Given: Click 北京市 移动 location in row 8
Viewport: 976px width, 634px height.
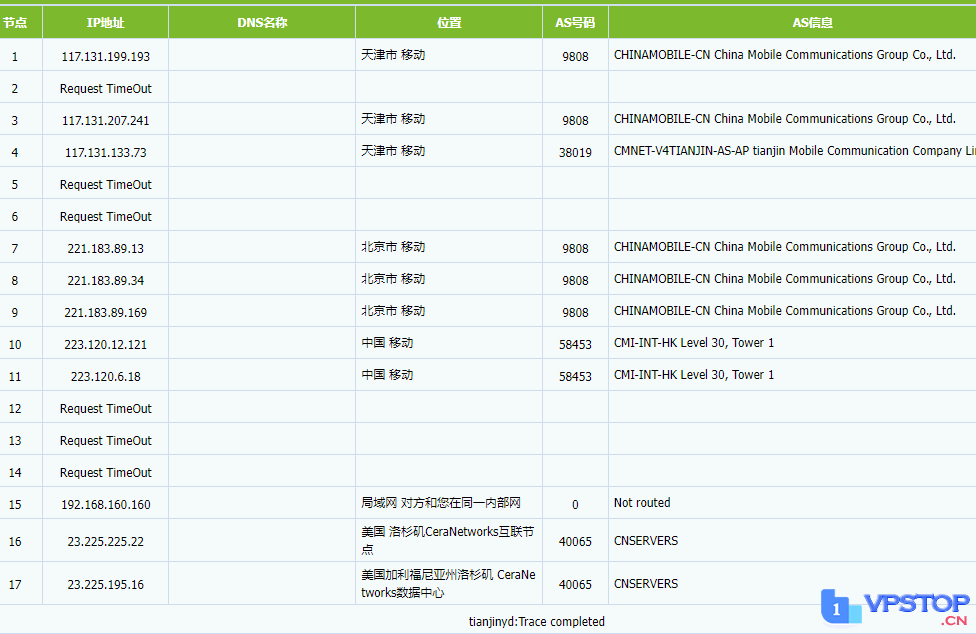Looking at the screenshot, I should click(x=393, y=279).
